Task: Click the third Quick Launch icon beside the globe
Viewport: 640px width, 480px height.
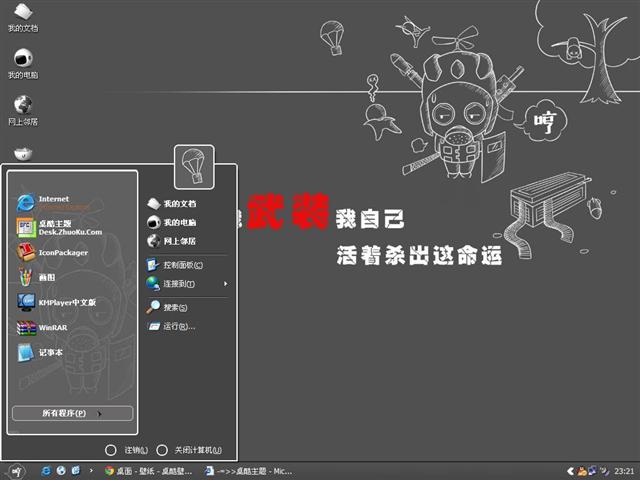Action: pos(76,471)
